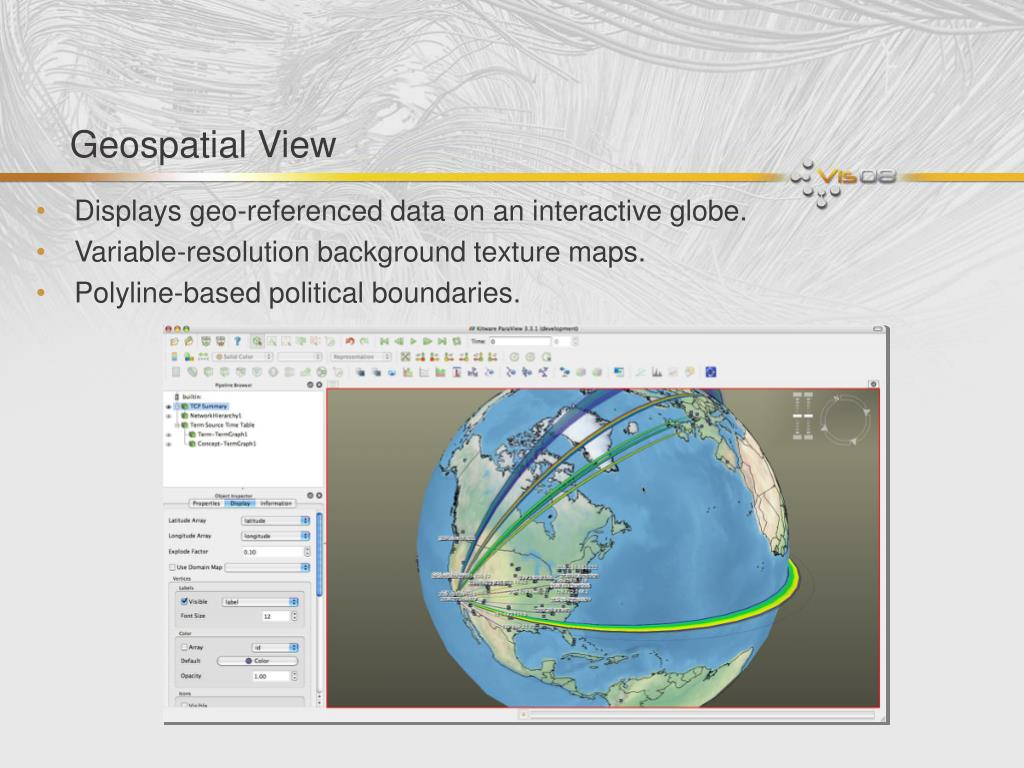This screenshot has height=768, width=1024.
Task: Click the left zoom slider on globe view
Action: coord(797,415)
